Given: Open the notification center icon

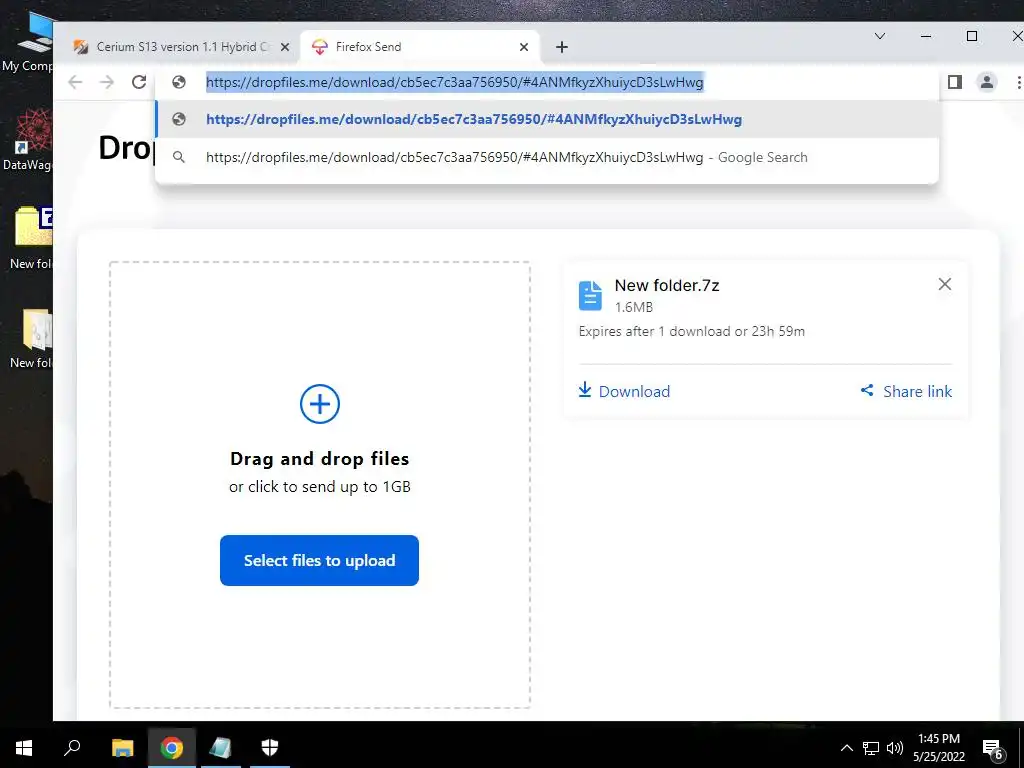Looking at the screenshot, I should tap(993, 748).
